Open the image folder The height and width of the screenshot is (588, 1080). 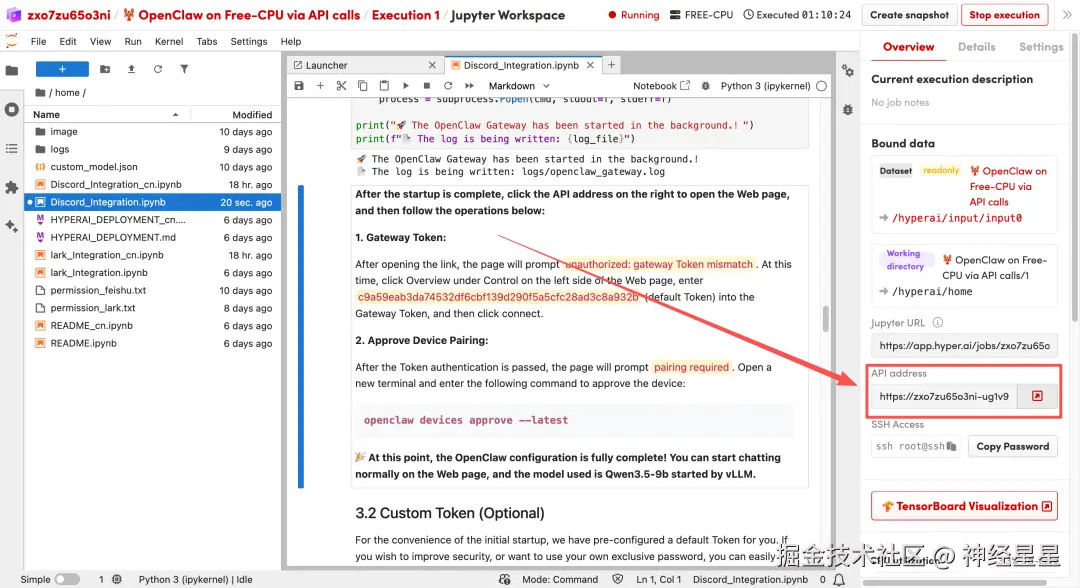tap(152, 132)
